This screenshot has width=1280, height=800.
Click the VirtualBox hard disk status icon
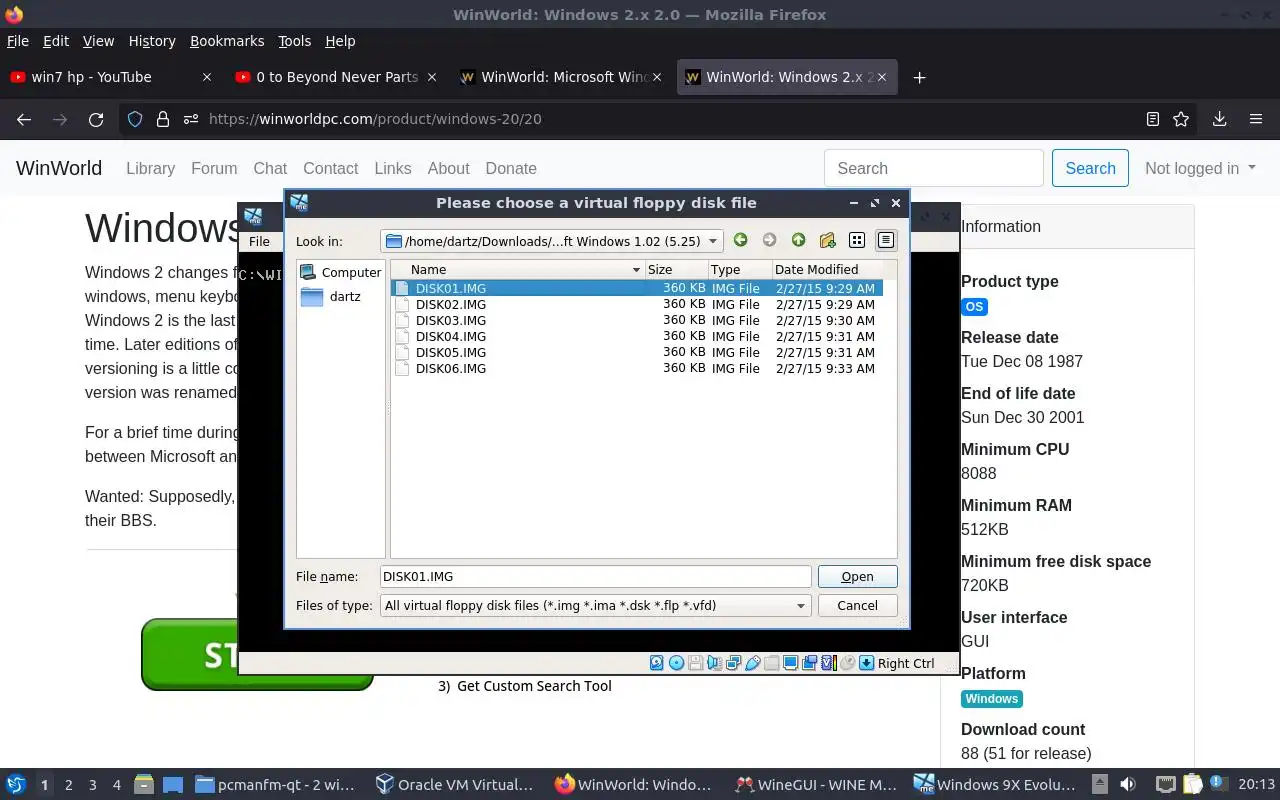657,663
